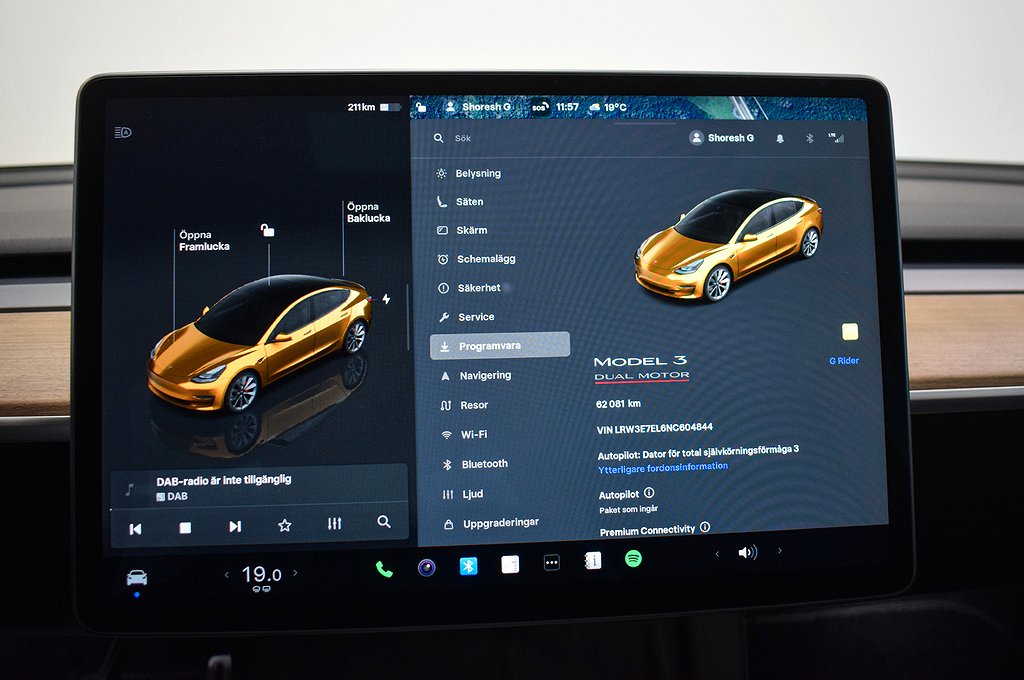Screen dimensions: 1024x680
Task: Raise cabin temperature with right chevron
Action: [295, 574]
